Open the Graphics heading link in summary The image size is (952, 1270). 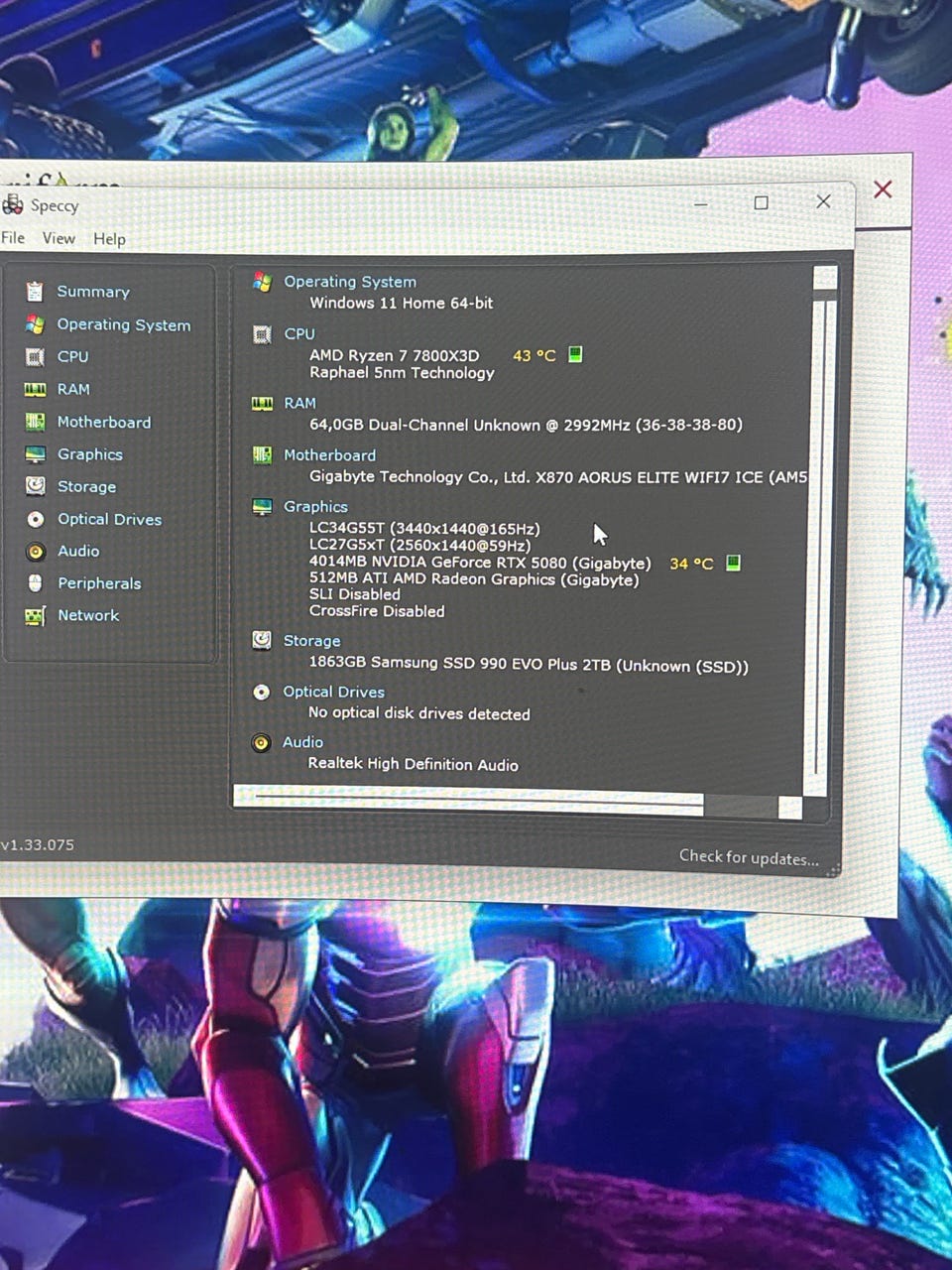coord(315,506)
